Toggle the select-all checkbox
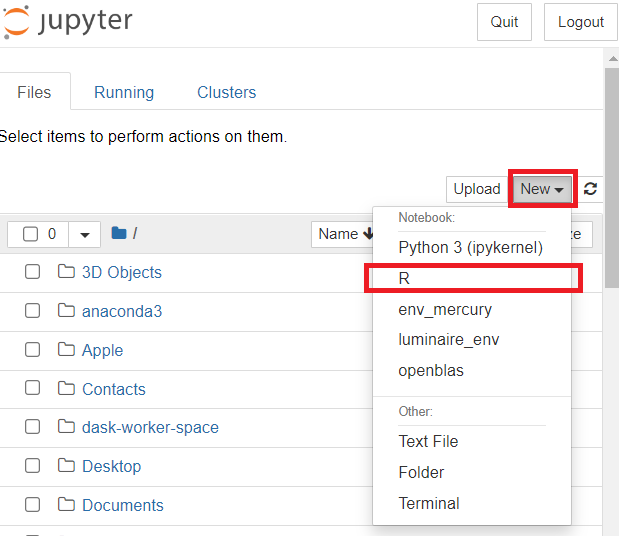Viewport: 619px width, 536px height. click(x=30, y=234)
